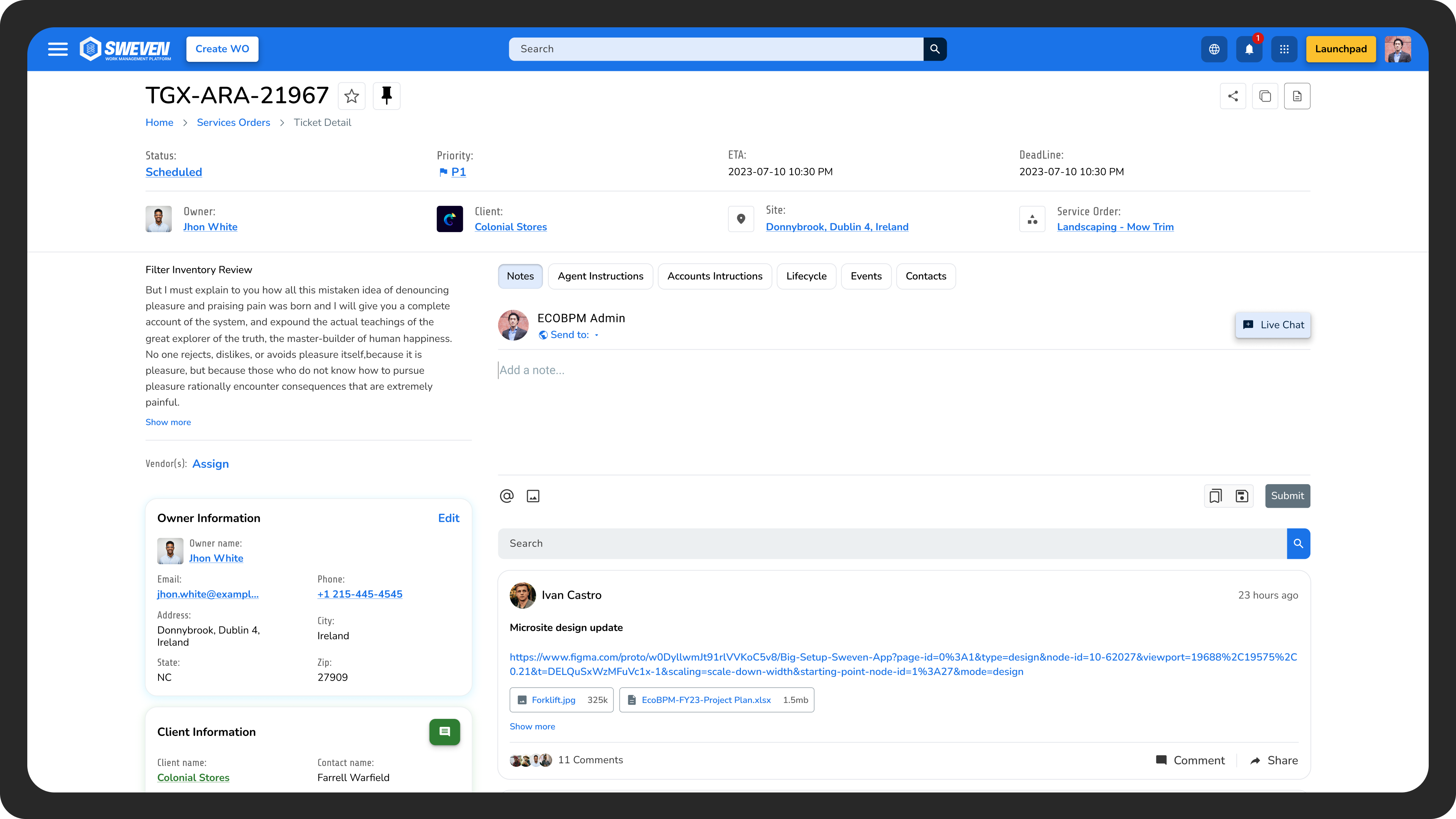Open the hamburger navigation menu
Screen dimensions: 1456x819
click(x=58, y=49)
